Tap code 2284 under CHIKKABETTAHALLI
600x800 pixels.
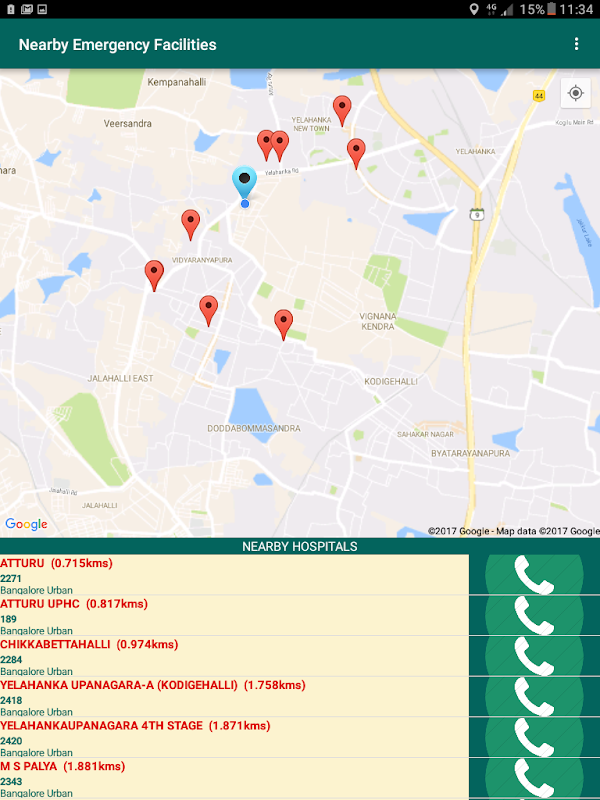coord(11,660)
